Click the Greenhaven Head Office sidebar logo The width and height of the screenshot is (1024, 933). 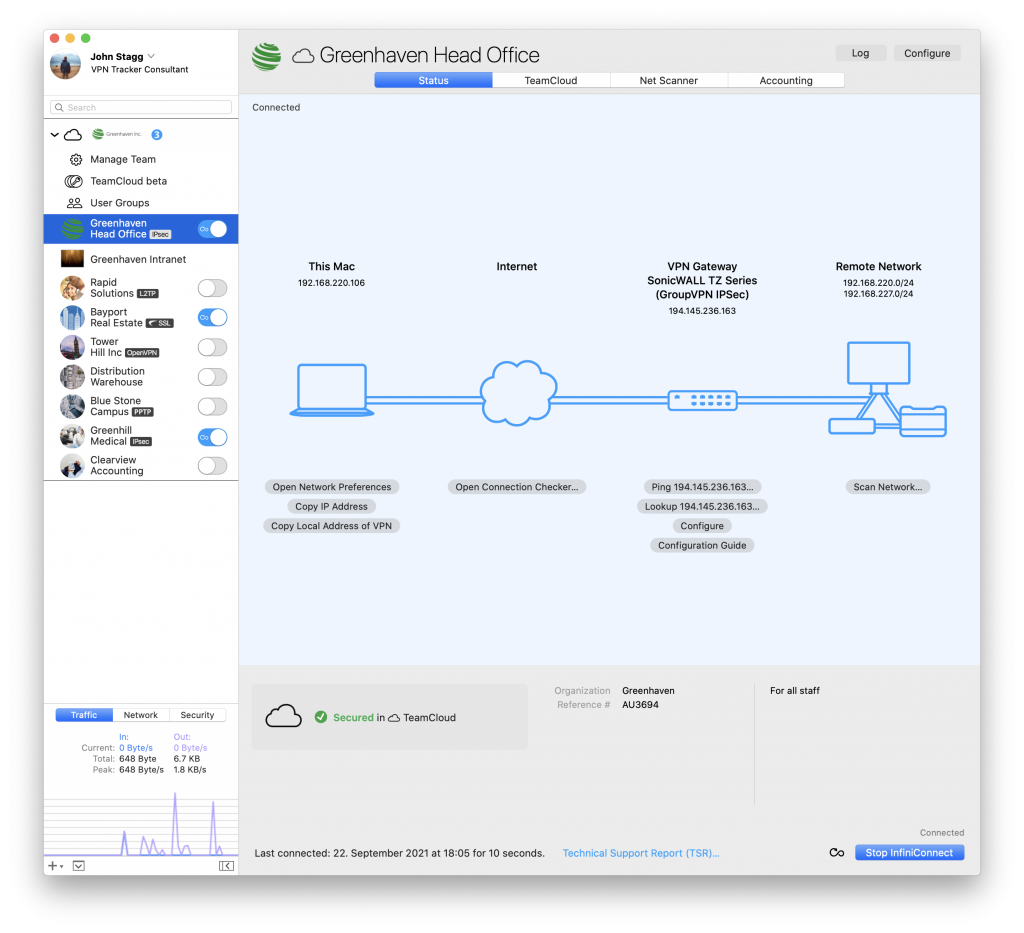point(72,229)
